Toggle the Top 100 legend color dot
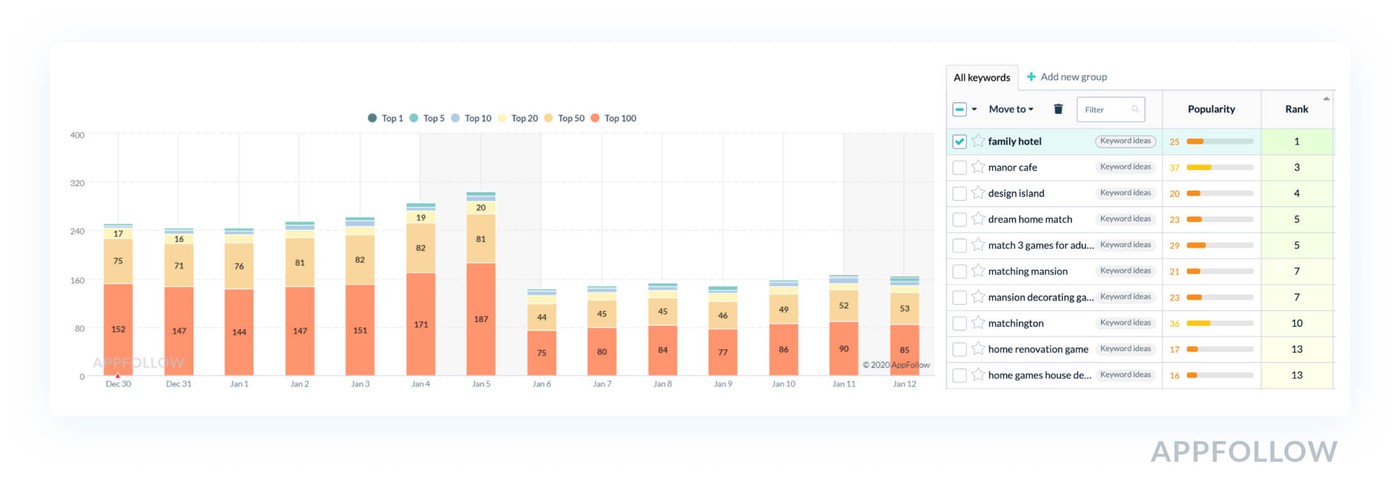Viewport: 1400px width, 487px height. (x=596, y=118)
